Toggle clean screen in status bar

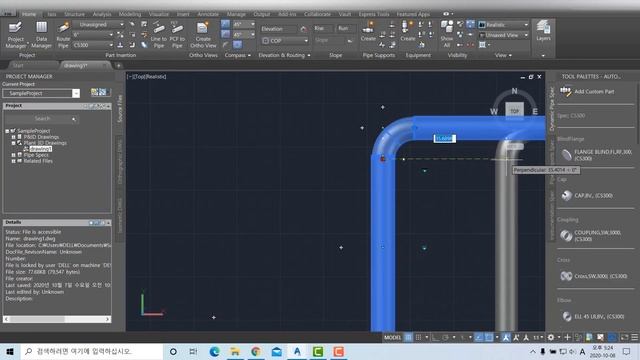click(625, 338)
